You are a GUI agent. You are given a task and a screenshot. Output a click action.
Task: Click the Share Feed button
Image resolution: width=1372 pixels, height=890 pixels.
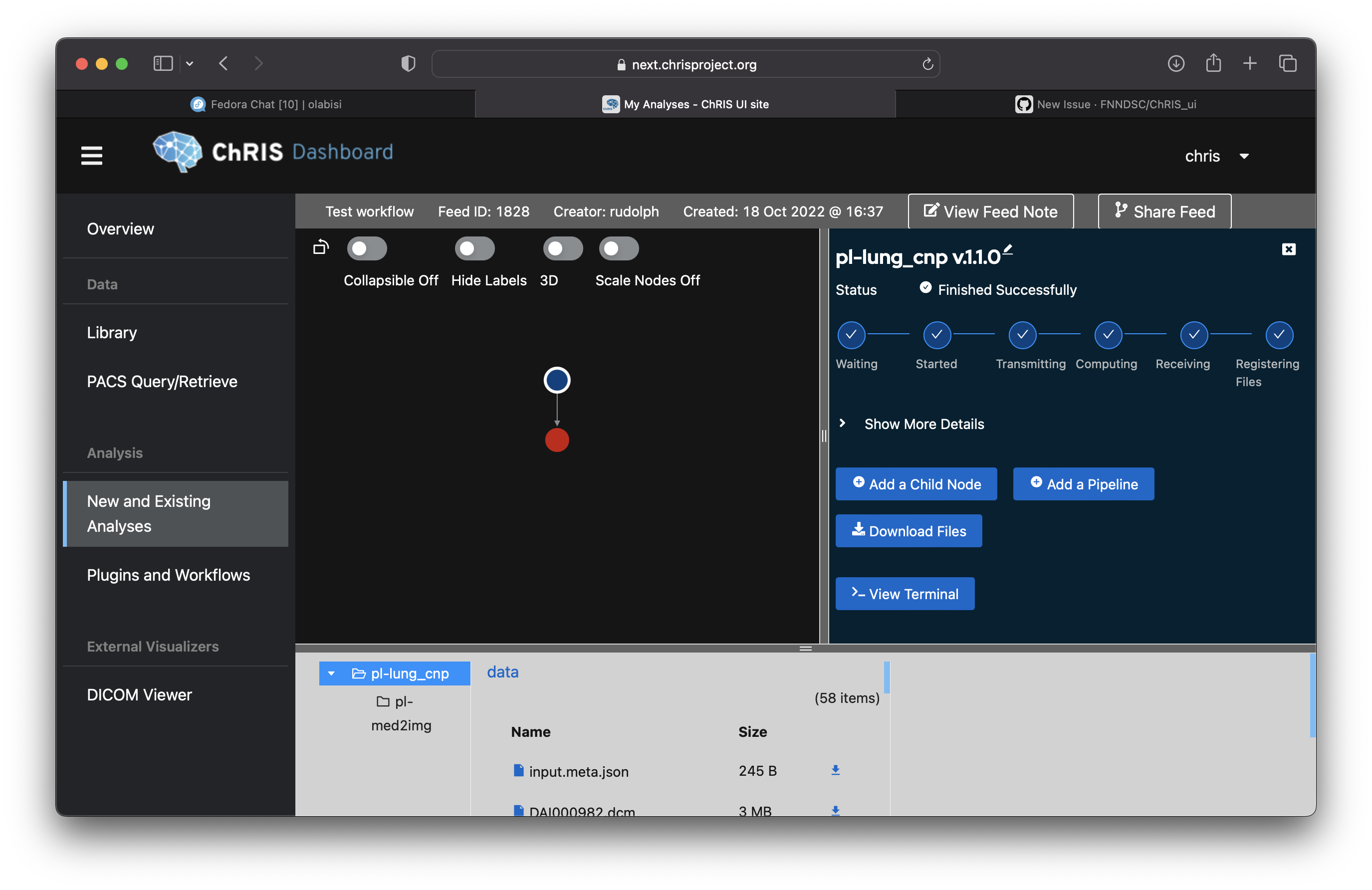(x=1164, y=211)
